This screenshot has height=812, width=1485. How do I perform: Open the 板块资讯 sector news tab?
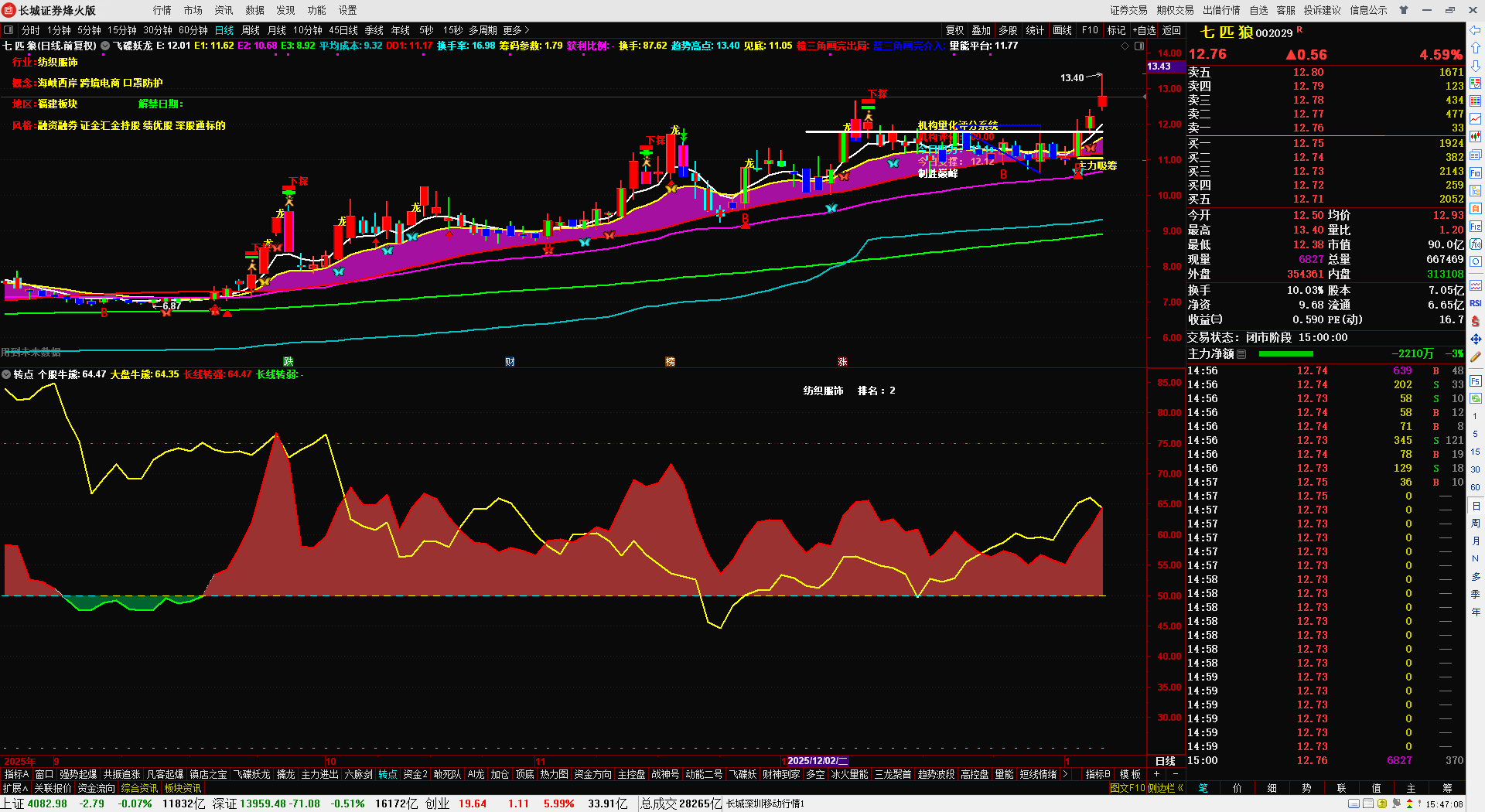tap(183, 788)
